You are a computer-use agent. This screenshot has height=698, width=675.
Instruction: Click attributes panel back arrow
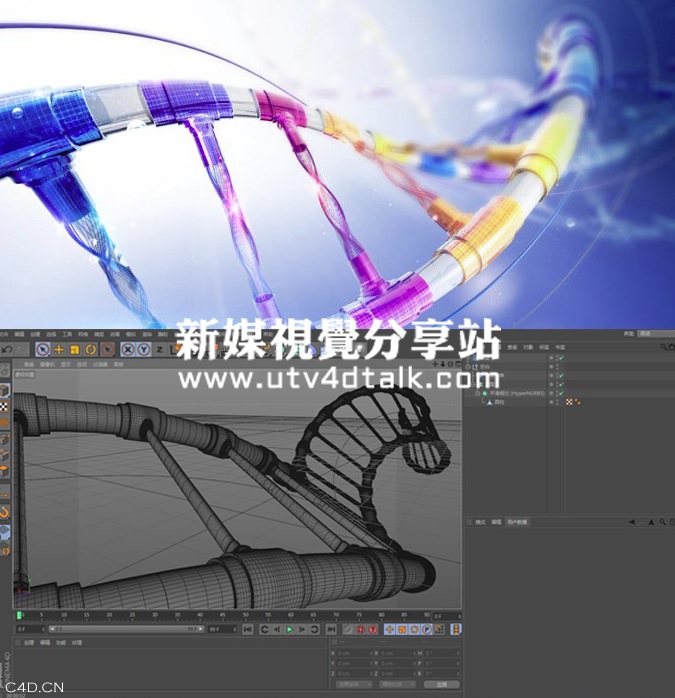point(632,522)
